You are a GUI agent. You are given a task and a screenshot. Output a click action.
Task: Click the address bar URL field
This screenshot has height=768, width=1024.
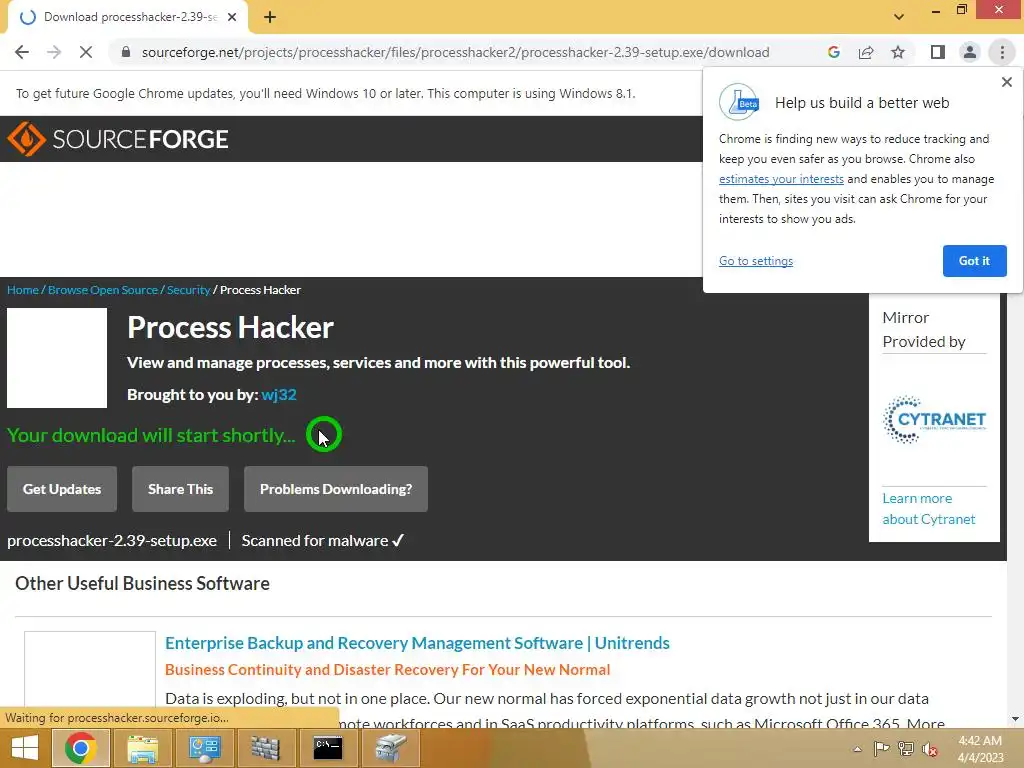click(x=455, y=52)
